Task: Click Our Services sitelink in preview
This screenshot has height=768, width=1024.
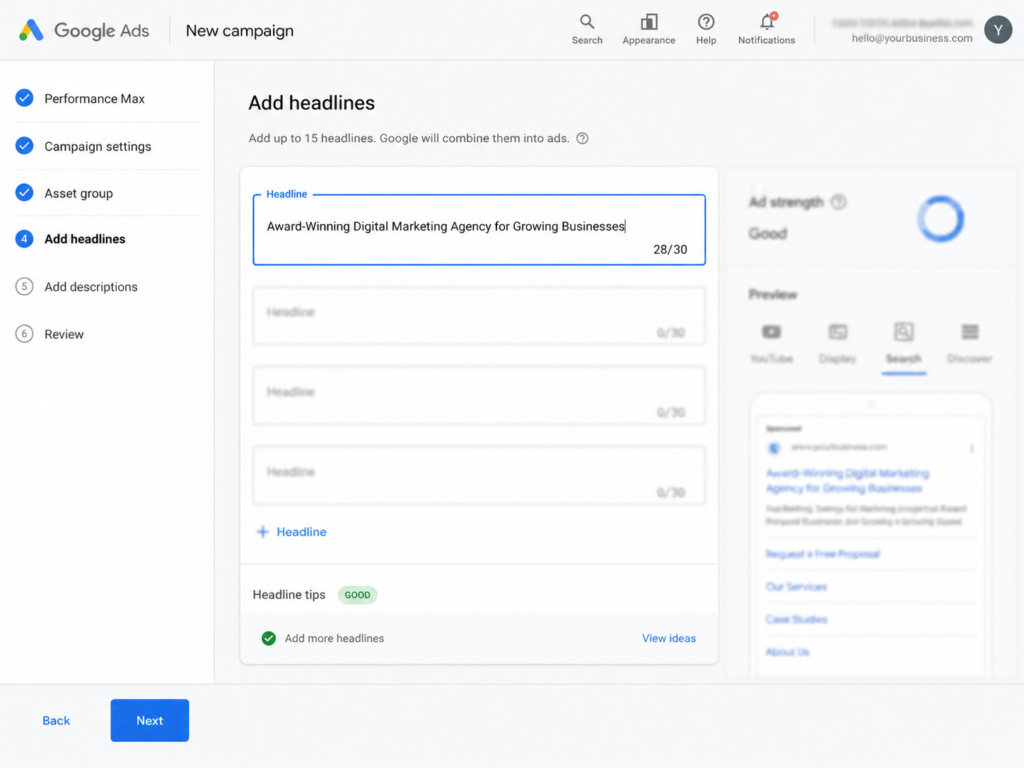Action: 796,586
